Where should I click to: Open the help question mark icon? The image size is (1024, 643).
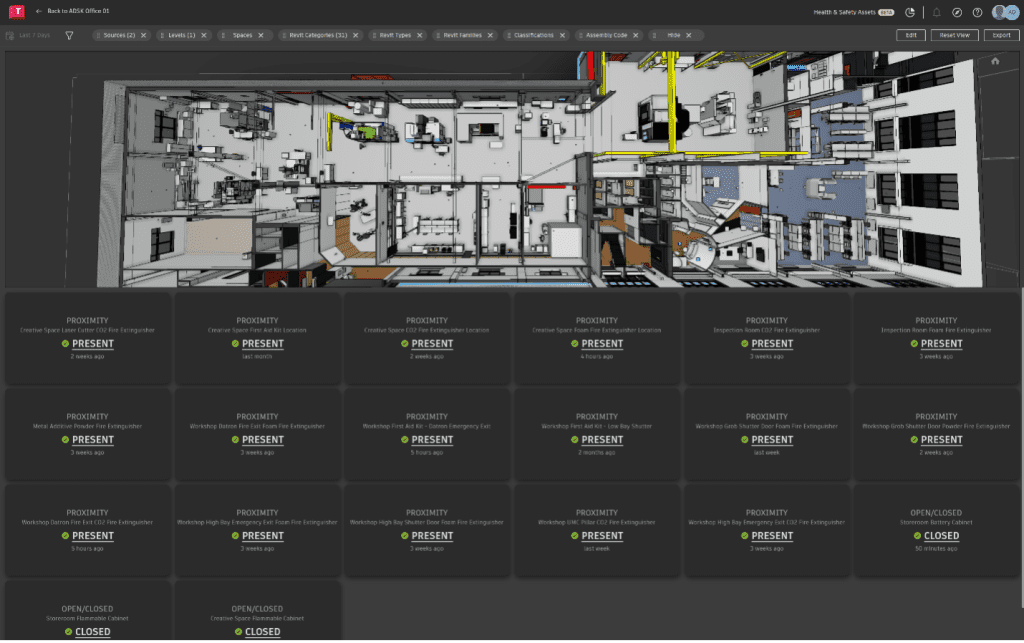[977, 12]
